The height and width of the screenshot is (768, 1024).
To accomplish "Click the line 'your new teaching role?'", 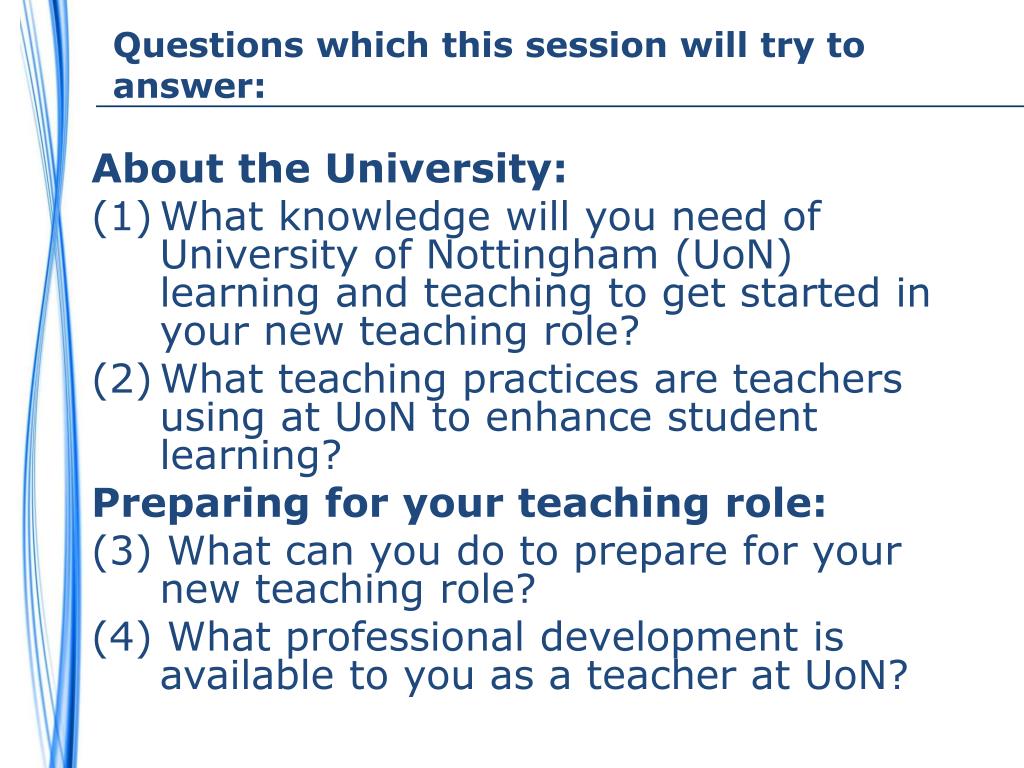I will pos(399,332).
